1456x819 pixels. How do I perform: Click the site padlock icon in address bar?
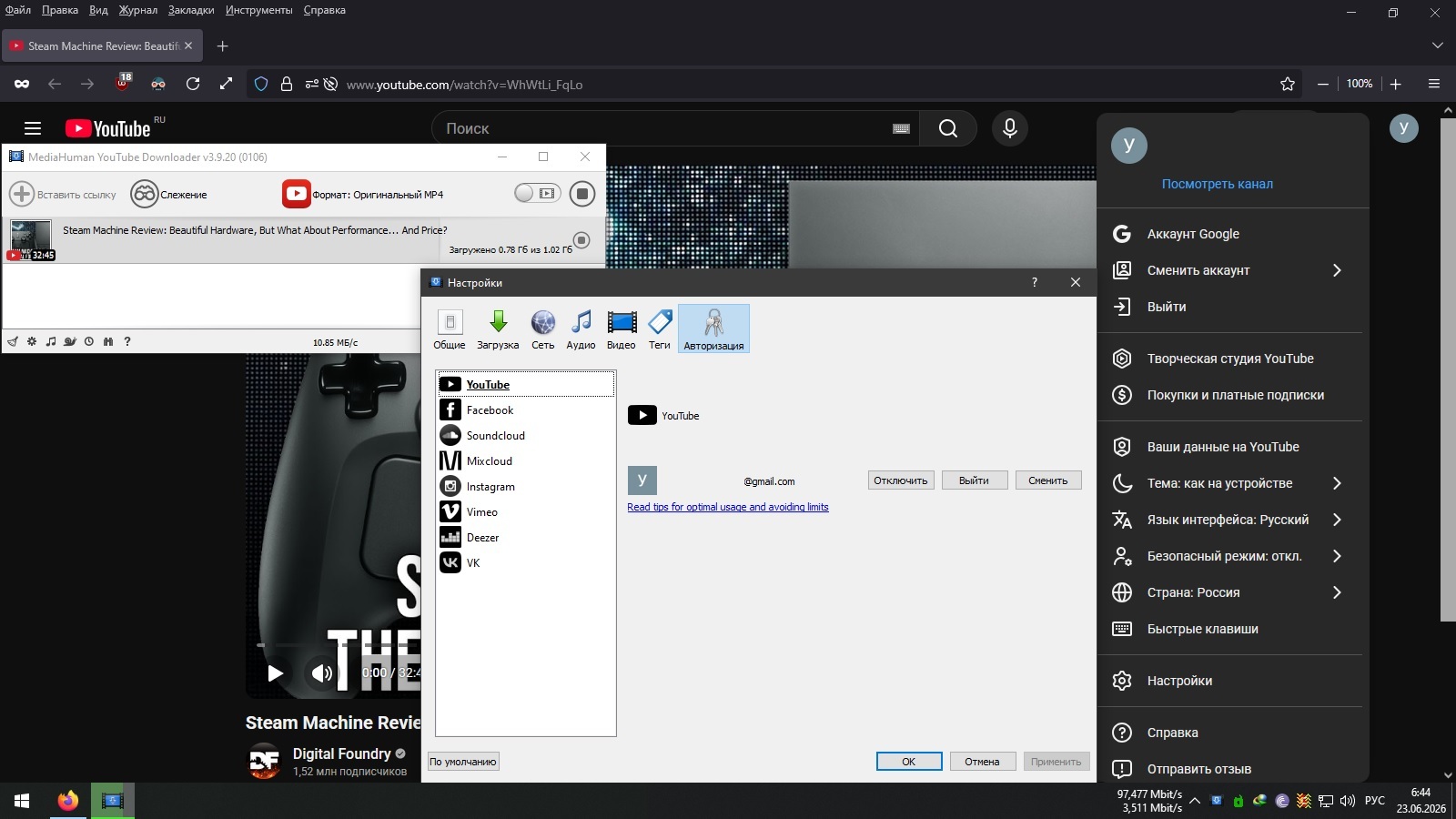287,84
